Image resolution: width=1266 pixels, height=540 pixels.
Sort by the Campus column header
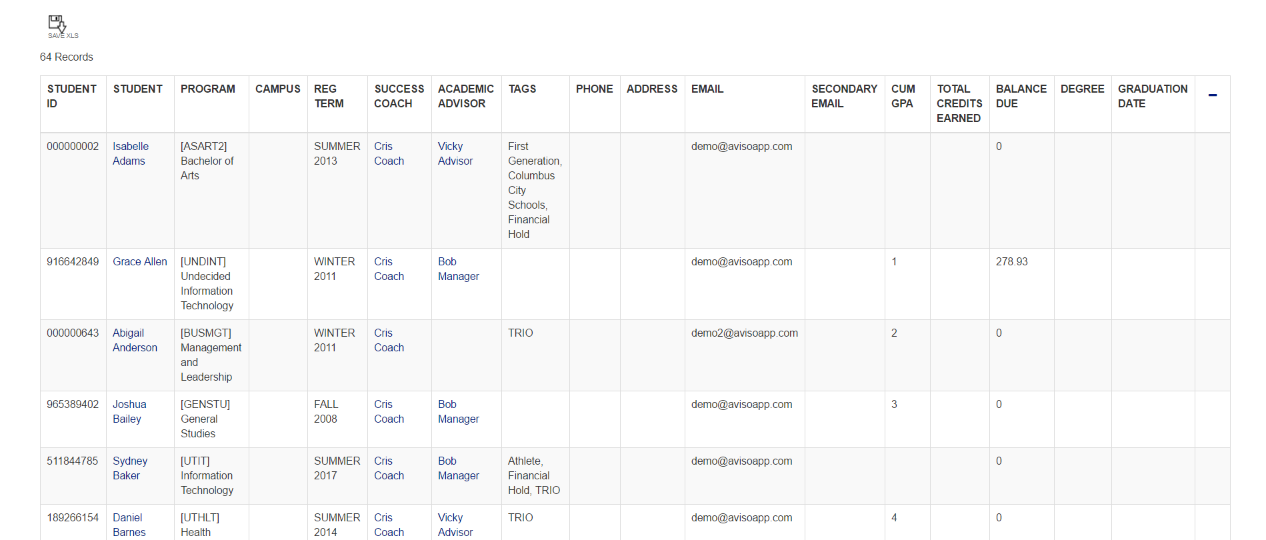pos(278,89)
